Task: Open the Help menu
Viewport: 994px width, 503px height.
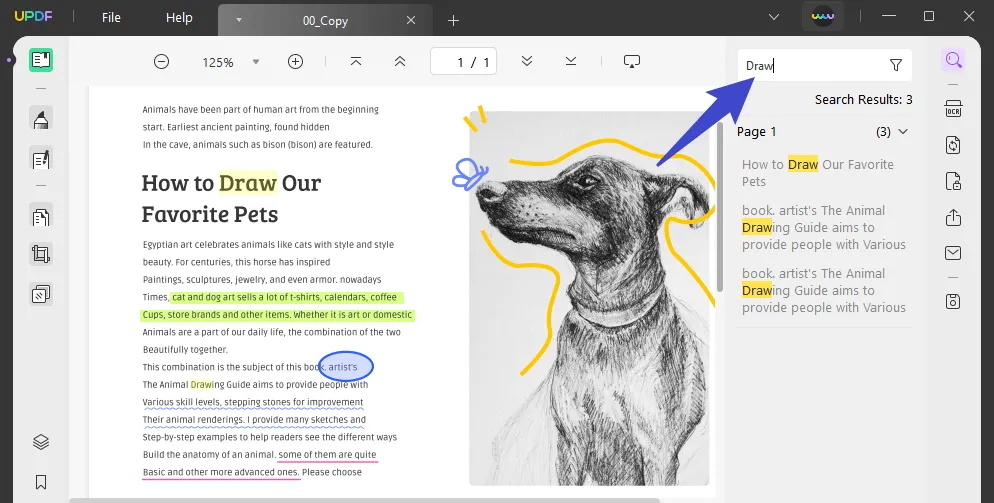Action: coord(179,18)
